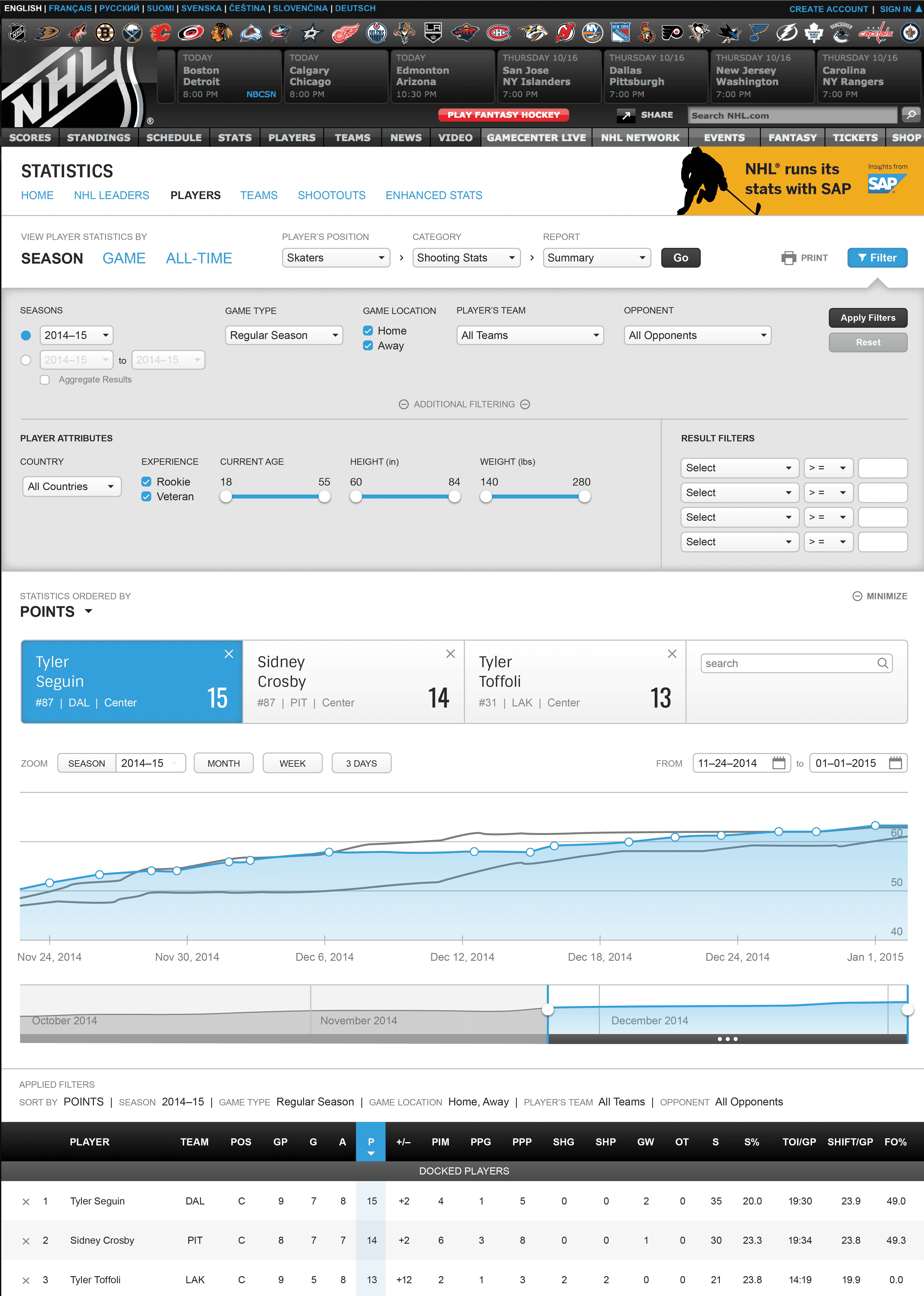
Task: Click the CREATE ACCOUNT link
Action: click(828, 9)
